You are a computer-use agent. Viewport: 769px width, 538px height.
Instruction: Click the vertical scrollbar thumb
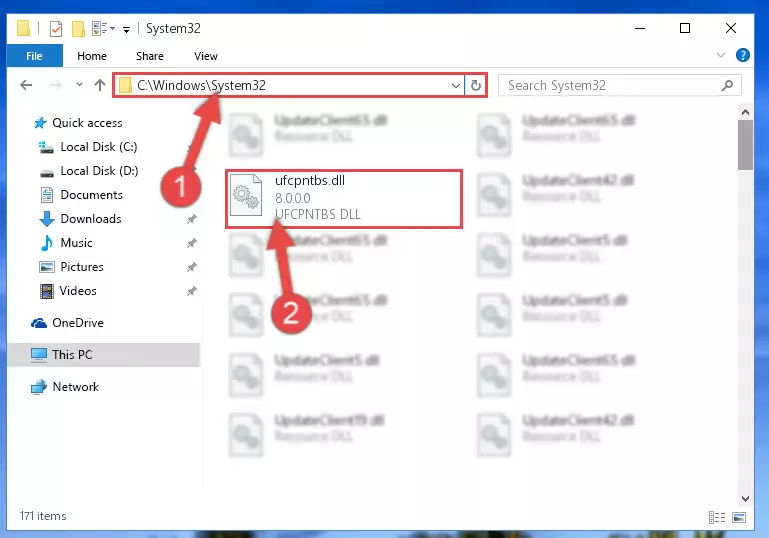click(x=745, y=145)
